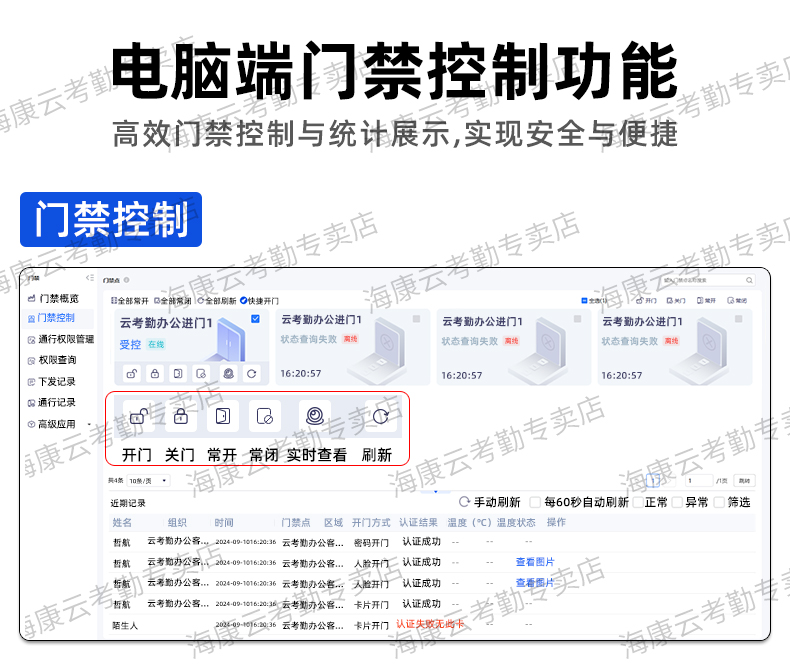Click 全部常开 in the toolbar
The height and width of the screenshot is (664, 790).
[x=129, y=301]
